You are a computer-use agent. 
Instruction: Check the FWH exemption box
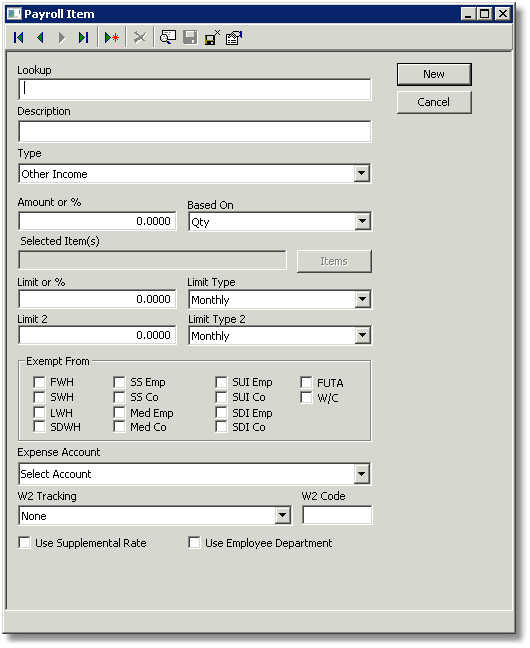coord(39,382)
